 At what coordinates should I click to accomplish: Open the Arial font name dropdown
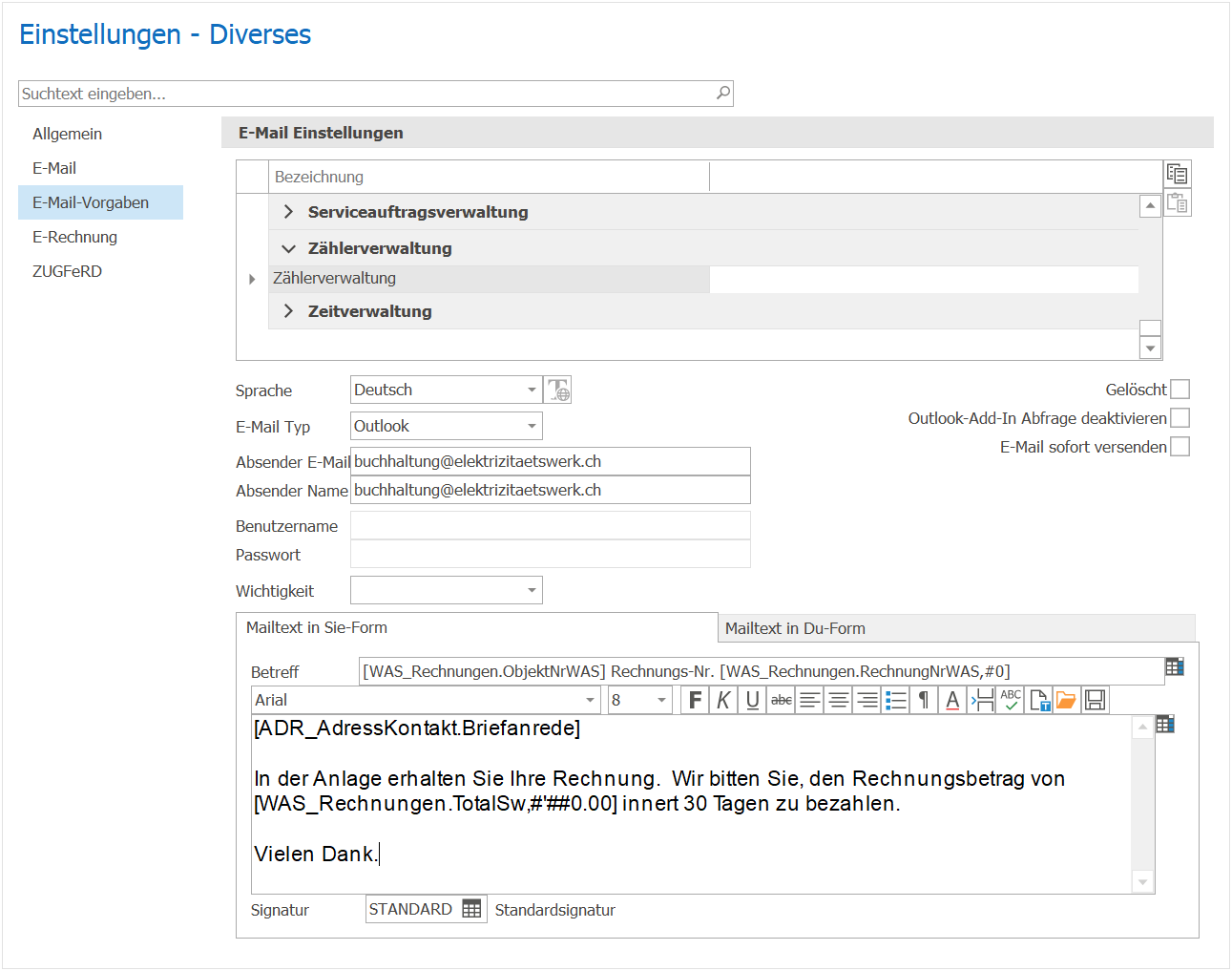pos(590,700)
